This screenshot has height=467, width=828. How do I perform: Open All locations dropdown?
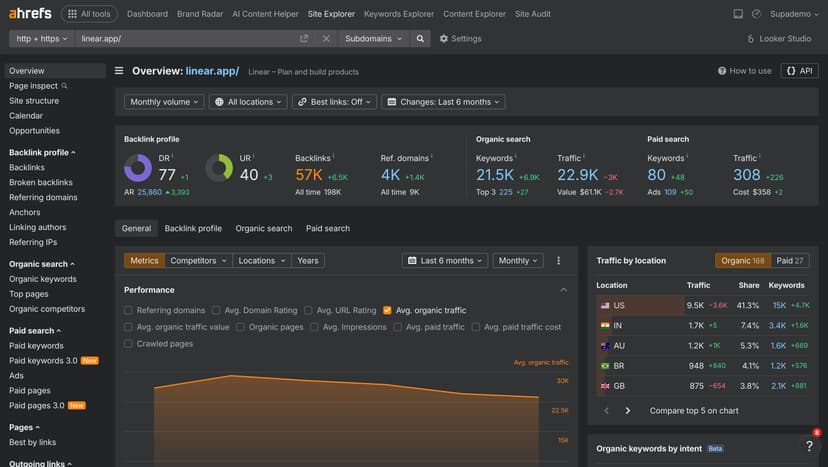pyautogui.click(x=248, y=102)
